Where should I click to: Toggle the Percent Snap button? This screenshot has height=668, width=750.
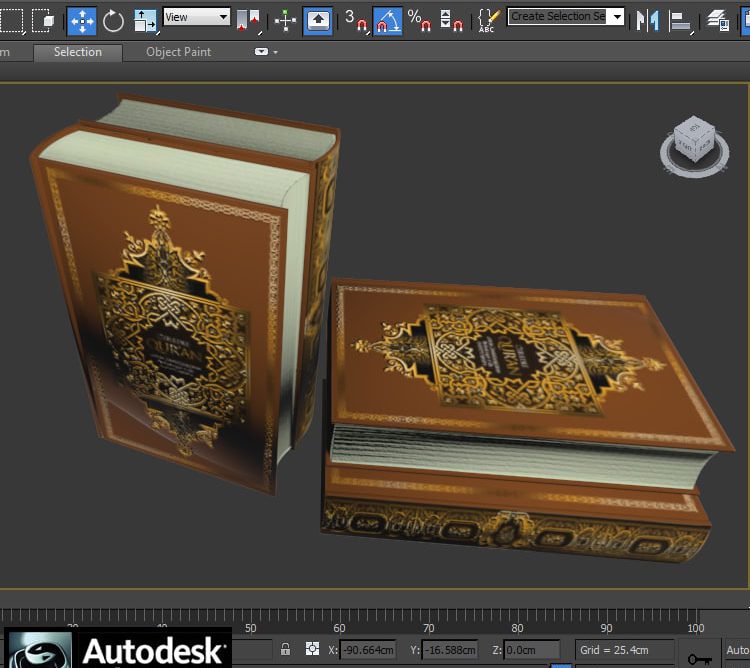(x=418, y=20)
